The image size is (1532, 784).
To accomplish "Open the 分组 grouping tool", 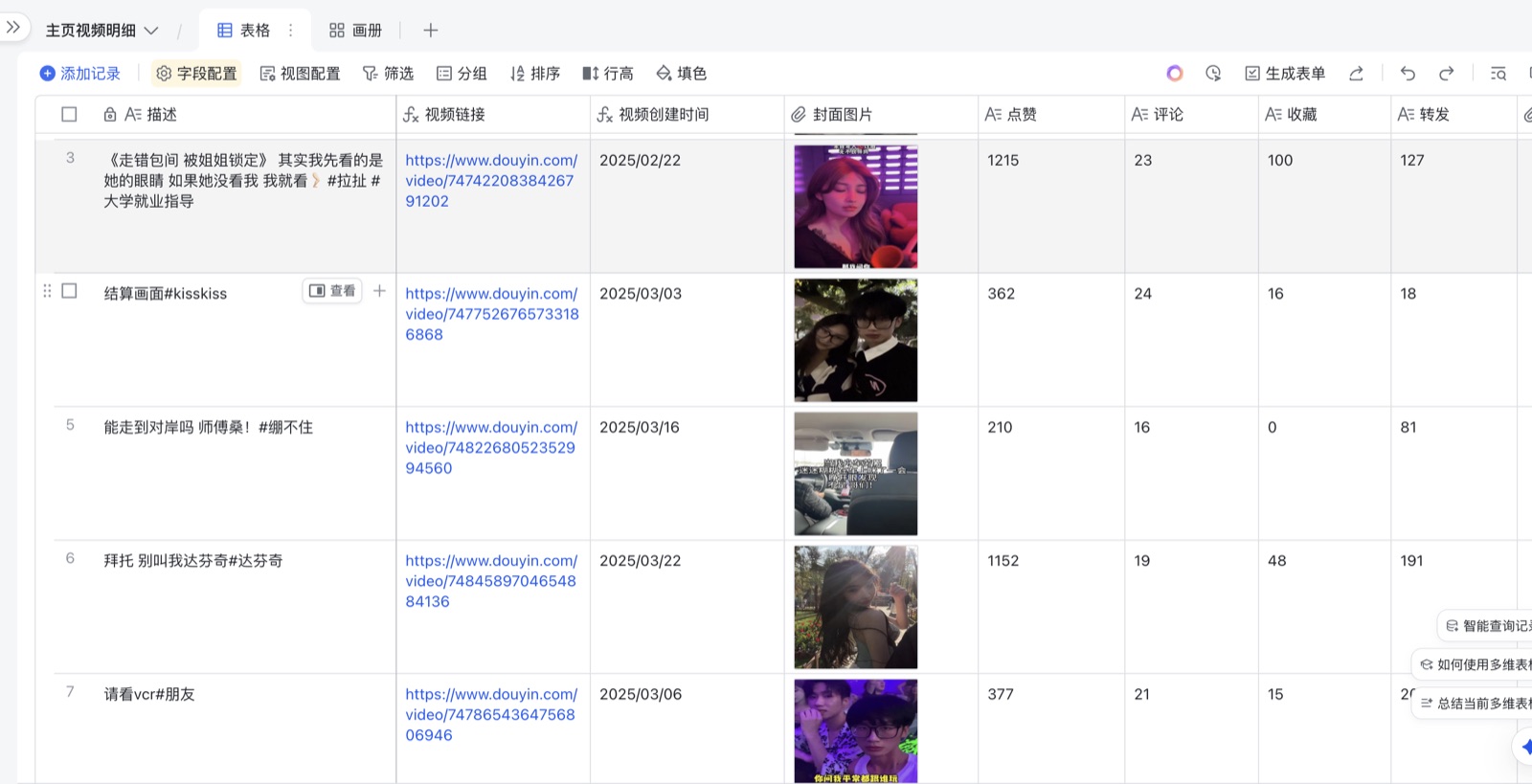I will click(x=462, y=74).
